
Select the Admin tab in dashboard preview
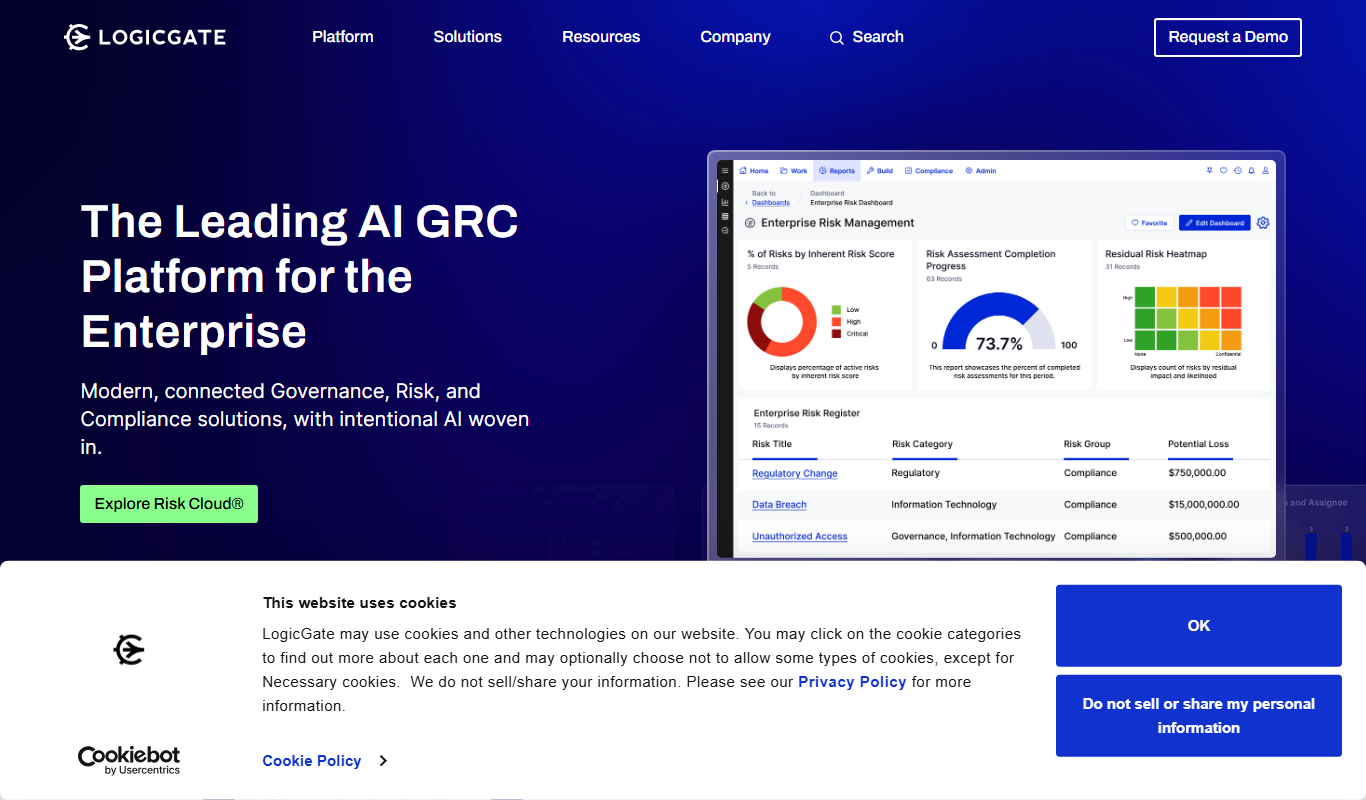point(981,171)
